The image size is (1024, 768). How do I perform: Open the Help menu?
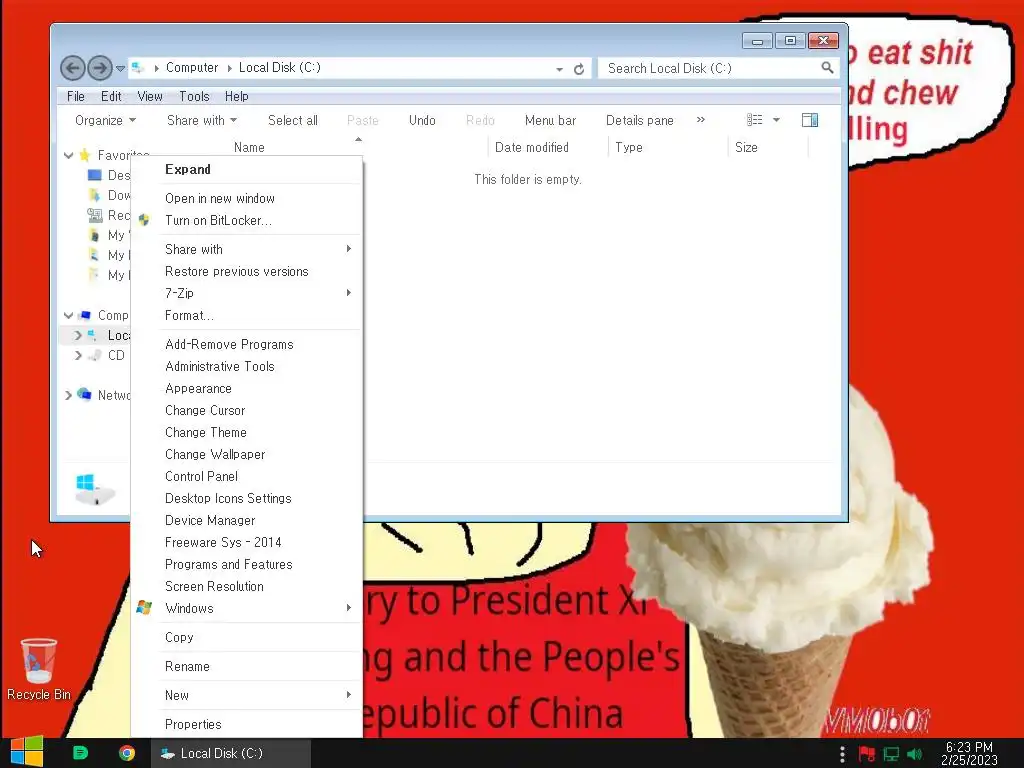coord(236,96)
